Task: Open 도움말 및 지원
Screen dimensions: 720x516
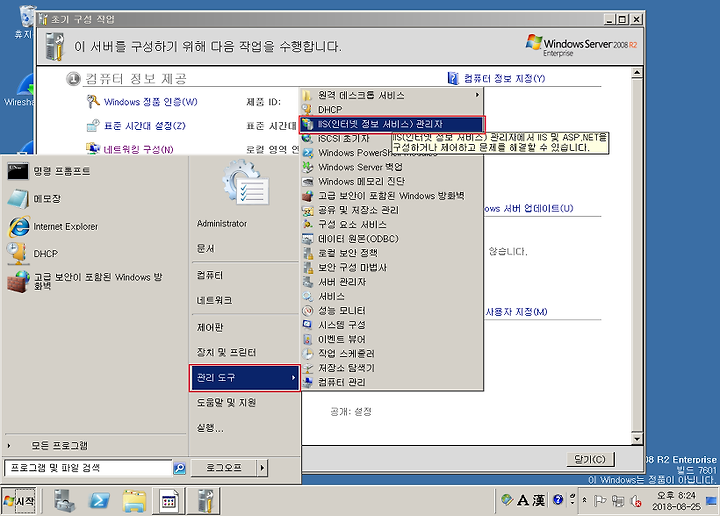Action: point(245,403)
